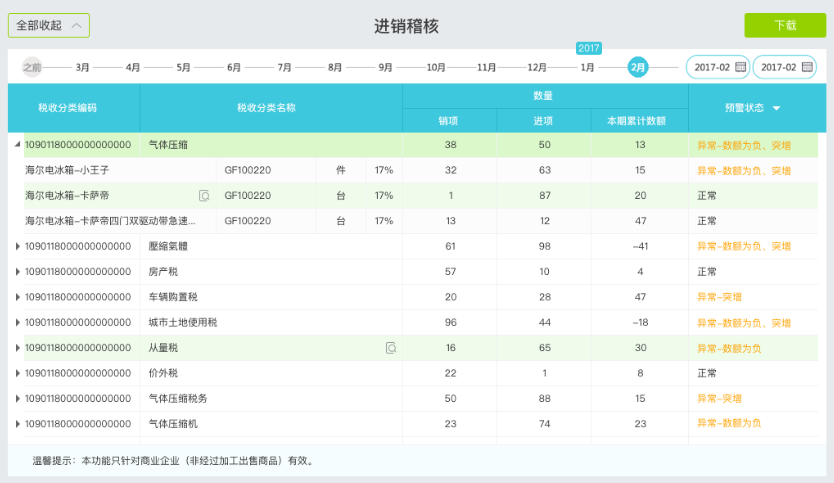Select the highlighted 2月 timeline circle

click(x=638, y=67)
